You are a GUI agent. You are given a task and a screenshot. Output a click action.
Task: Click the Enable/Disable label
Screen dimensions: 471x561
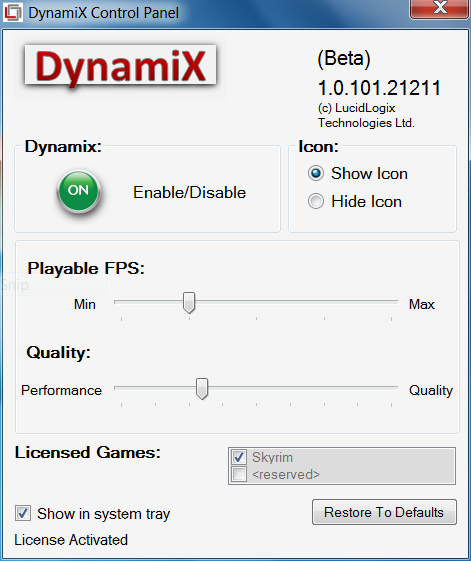pos(189,192)
